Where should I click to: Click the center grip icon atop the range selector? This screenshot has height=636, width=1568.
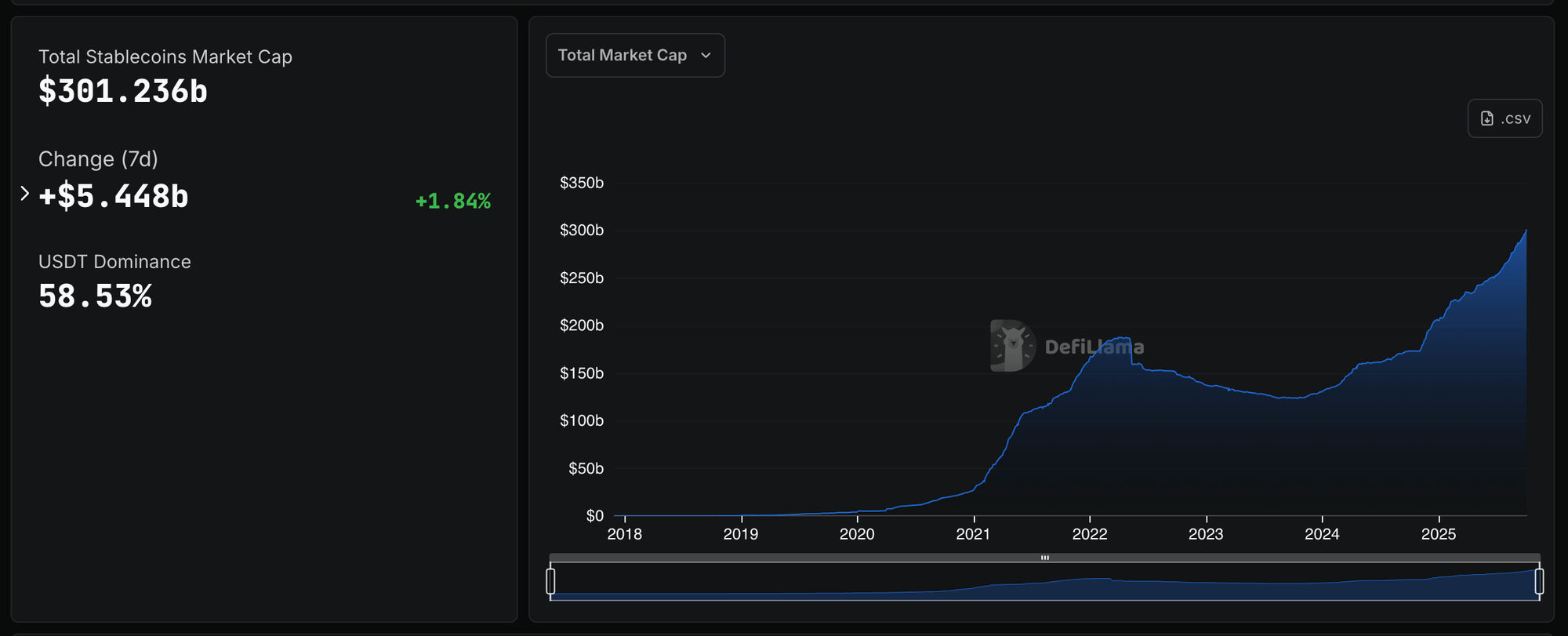[x=1044, y=558]
